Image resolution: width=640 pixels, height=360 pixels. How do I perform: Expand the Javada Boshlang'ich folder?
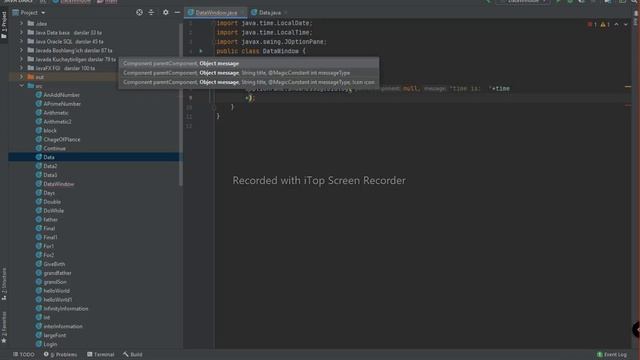coord(21,50)
